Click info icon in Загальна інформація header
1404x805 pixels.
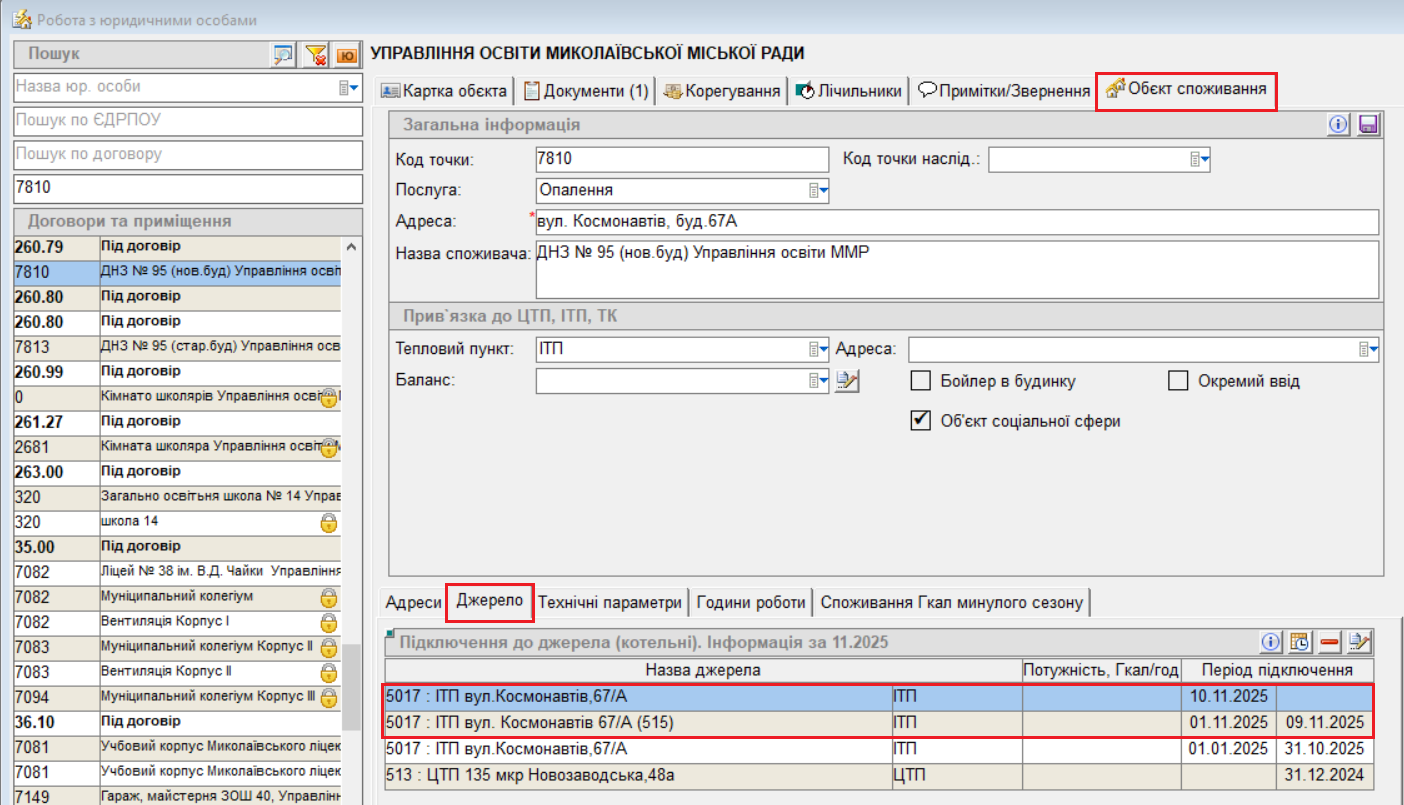click(x=1338, y=125)
